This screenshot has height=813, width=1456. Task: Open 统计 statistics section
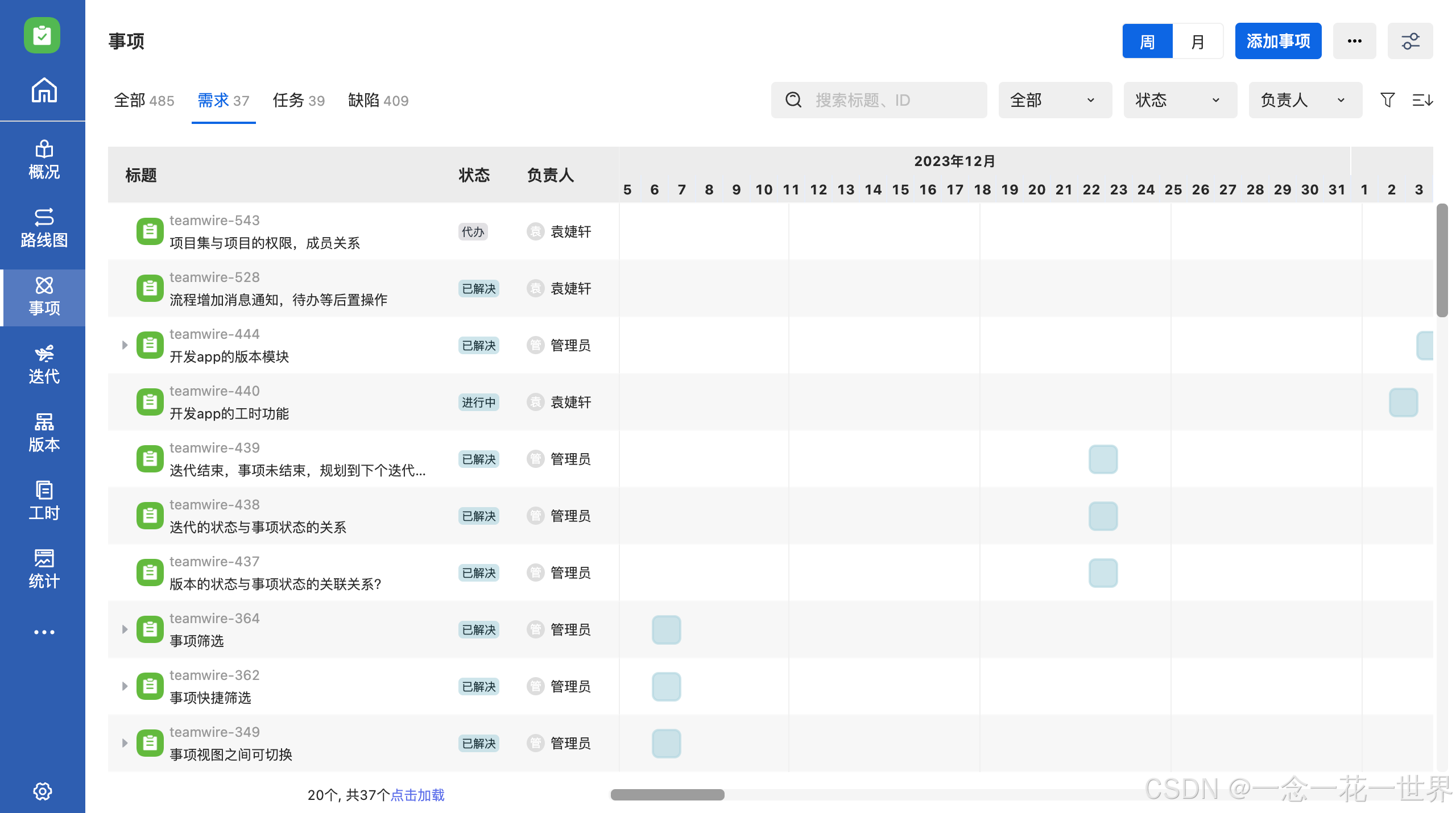point(44,569)
